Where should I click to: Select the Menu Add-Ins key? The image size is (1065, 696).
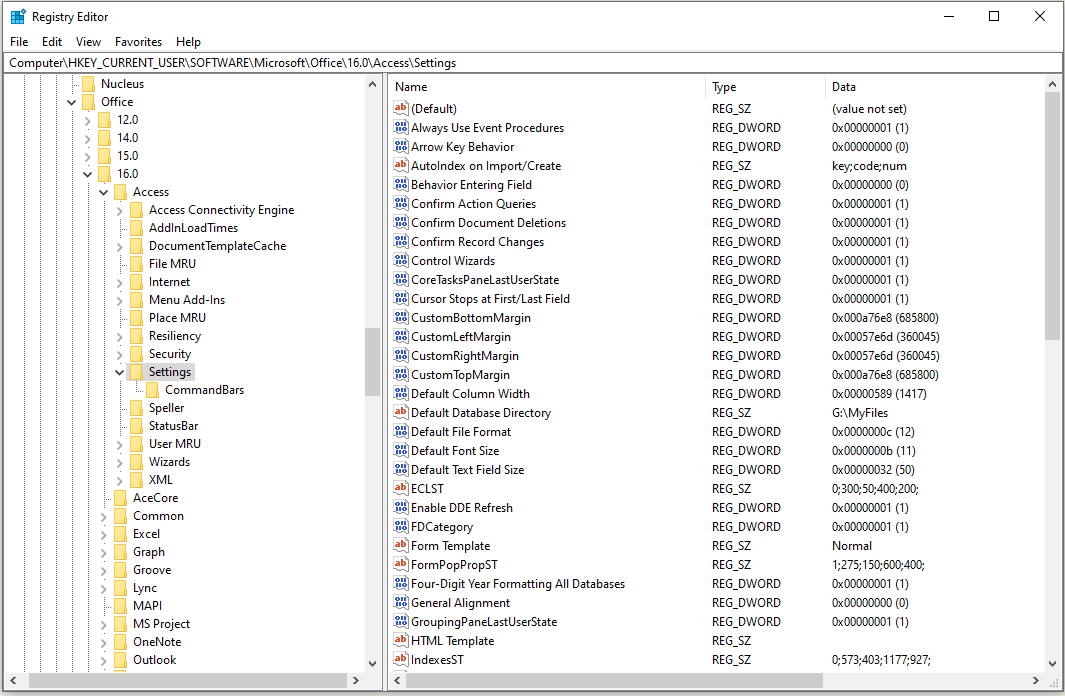pos(187,299)
